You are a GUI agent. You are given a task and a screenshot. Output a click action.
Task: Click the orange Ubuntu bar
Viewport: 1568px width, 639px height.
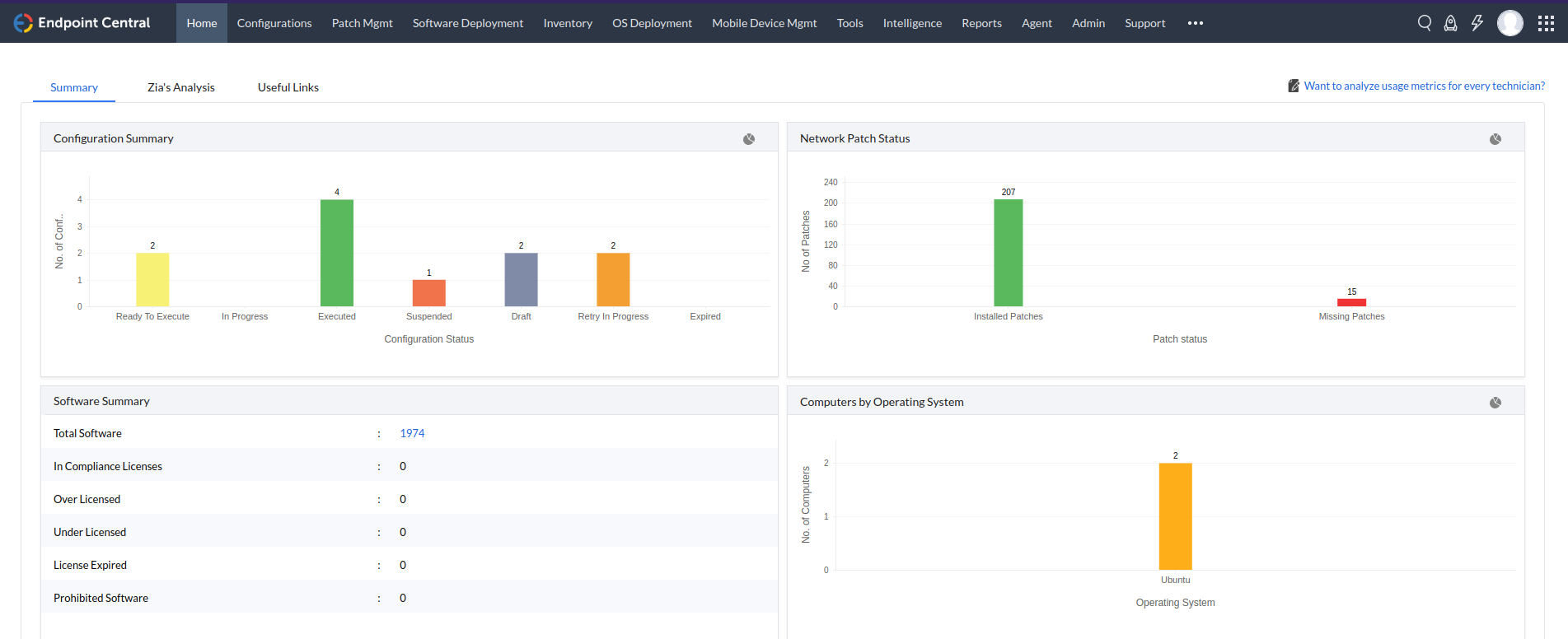[1175, 516]
